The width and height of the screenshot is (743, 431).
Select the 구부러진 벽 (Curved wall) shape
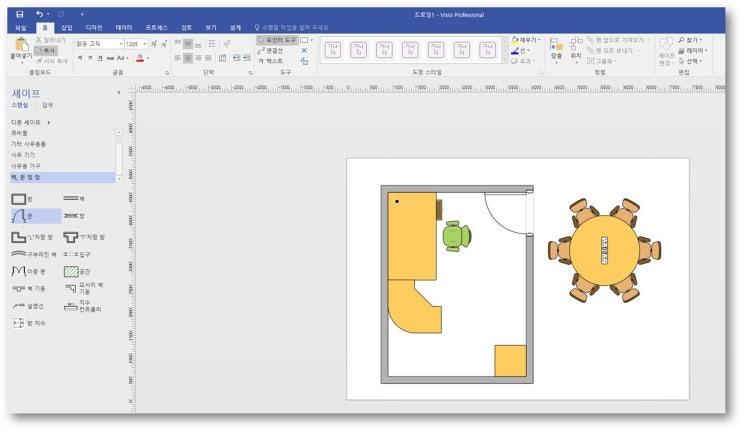click(x=33, y=254)
